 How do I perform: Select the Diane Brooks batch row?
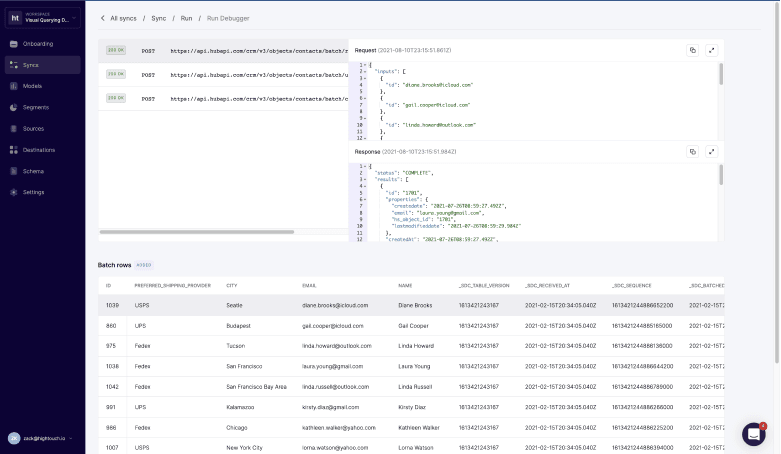(414, 305)
